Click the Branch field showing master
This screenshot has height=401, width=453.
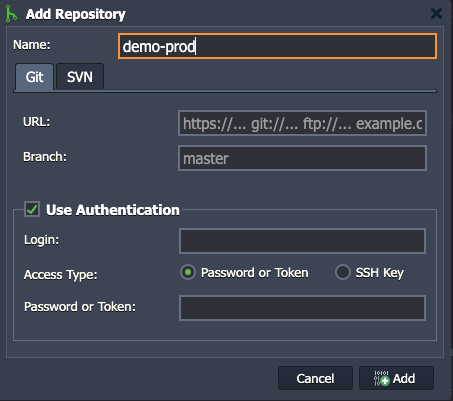302,158
